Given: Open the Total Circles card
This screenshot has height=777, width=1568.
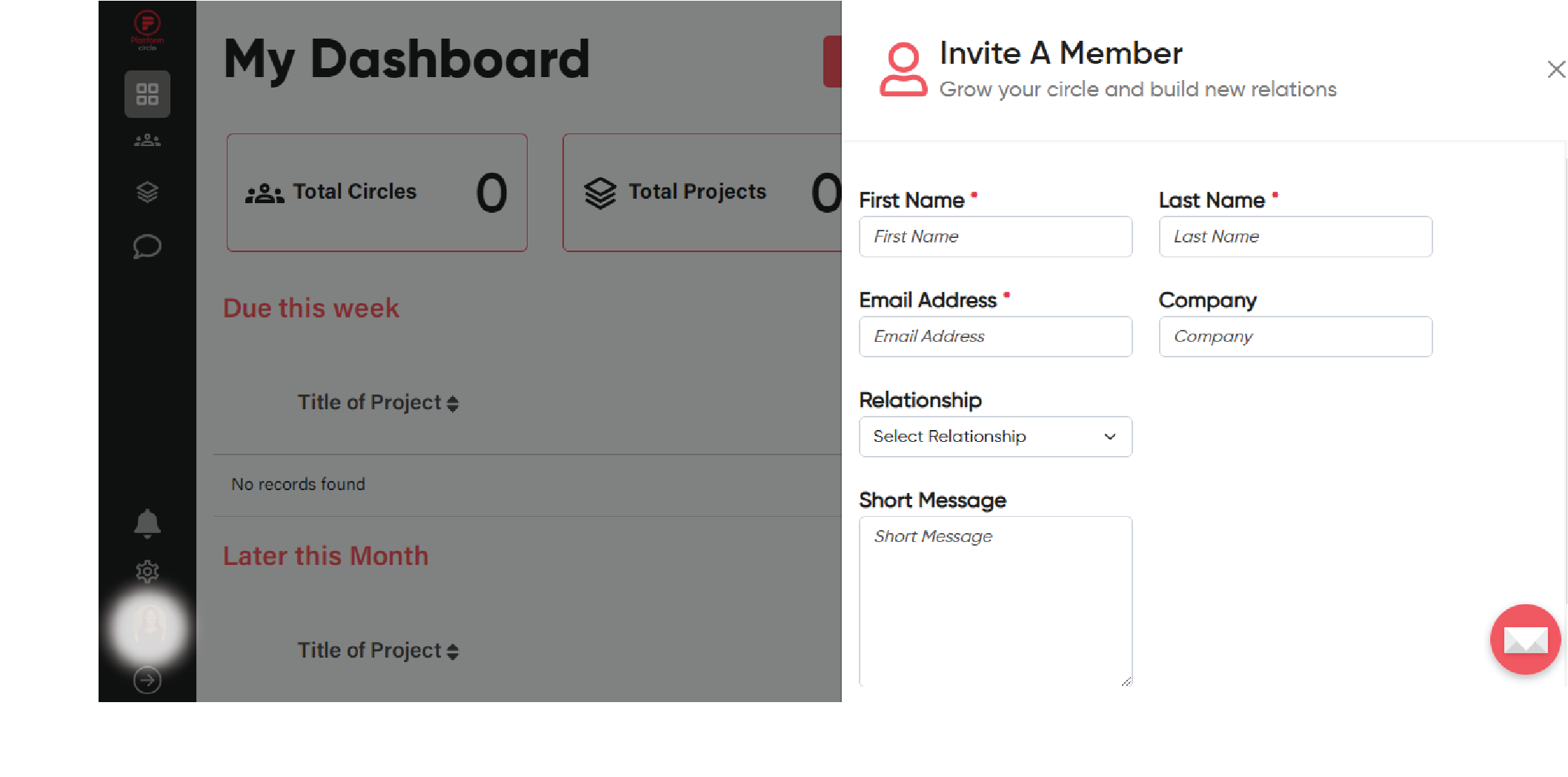Looking at the screenshot, I should pos(377,193).
